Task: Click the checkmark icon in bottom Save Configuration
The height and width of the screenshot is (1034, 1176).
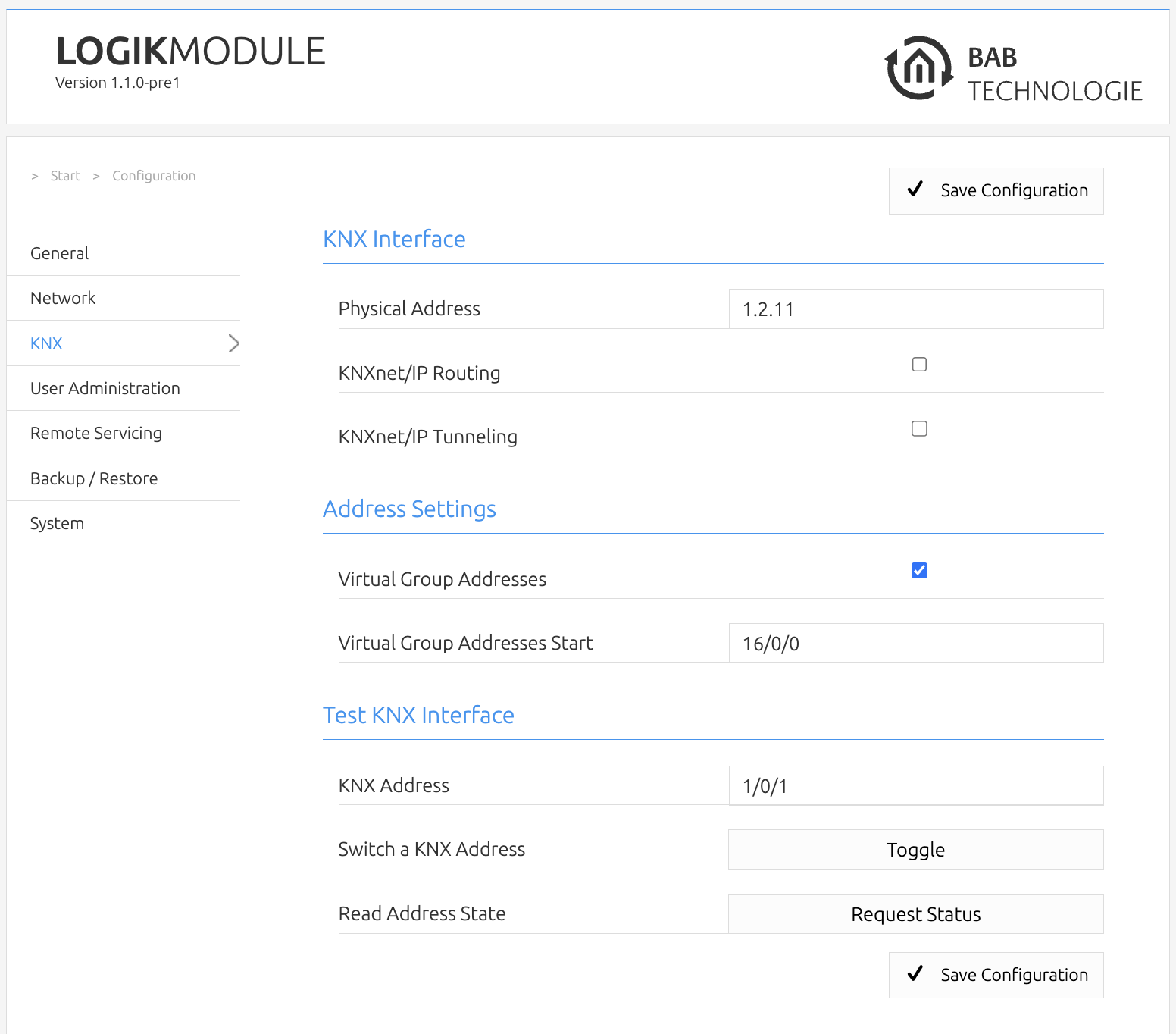Action: pyautogui.click(x=915, y=974)
